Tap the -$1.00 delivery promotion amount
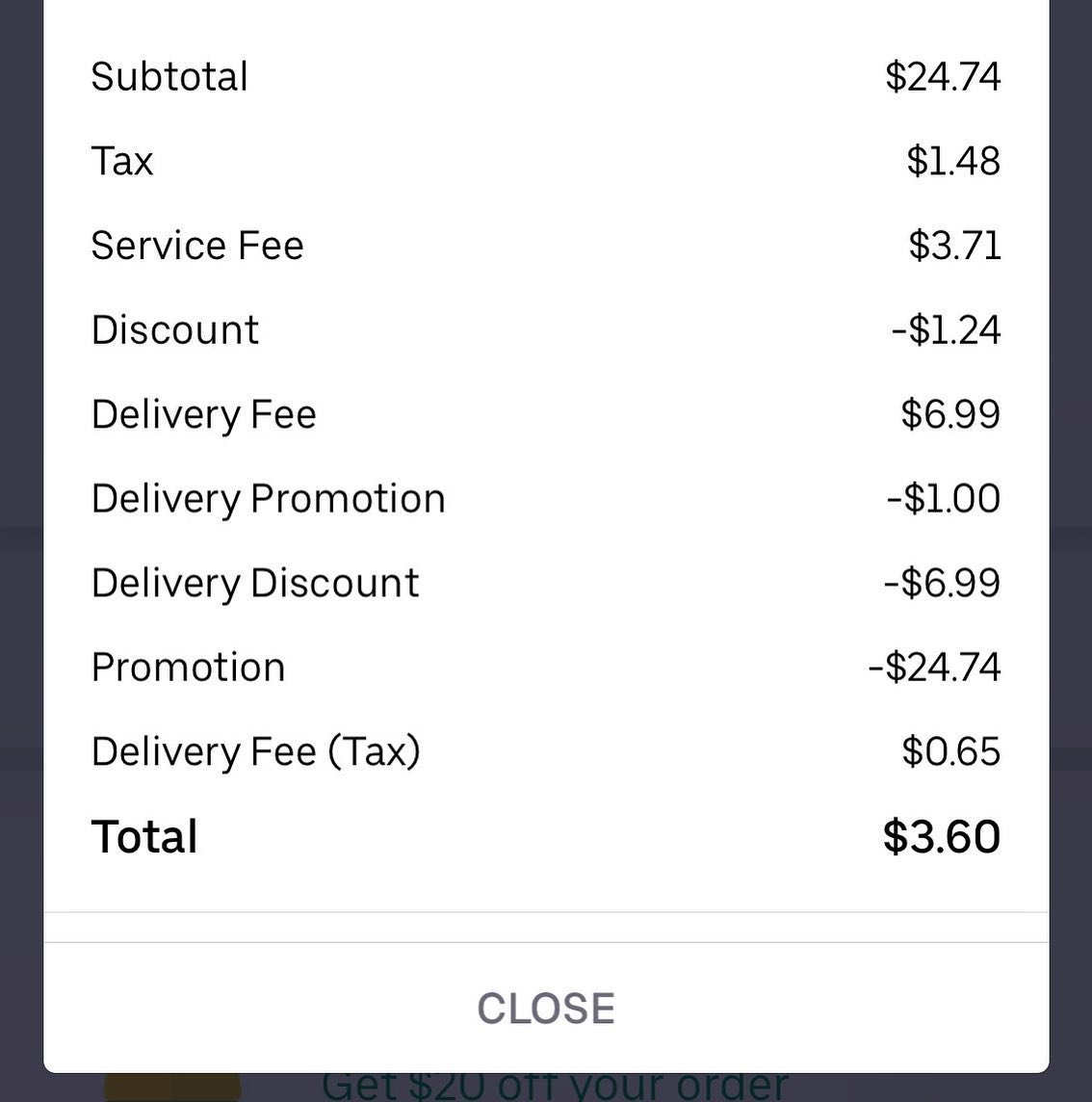 point(944,499)
